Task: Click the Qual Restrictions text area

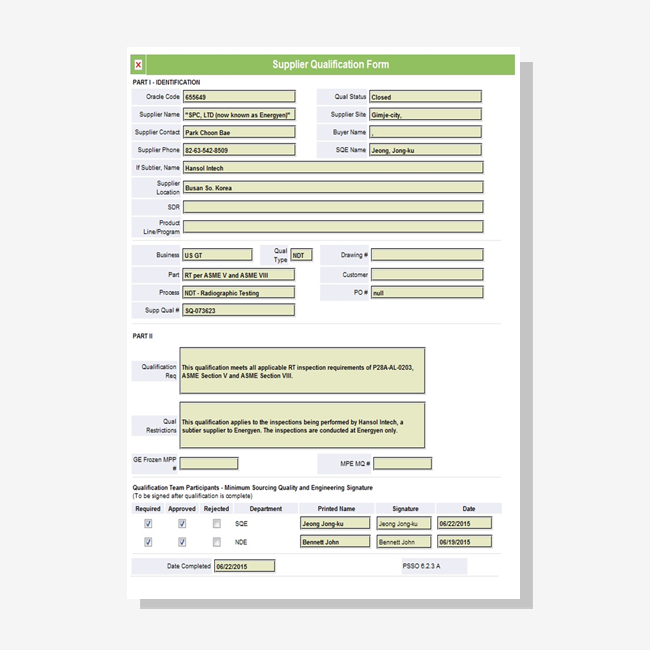Action: click(x=302, y=425)
